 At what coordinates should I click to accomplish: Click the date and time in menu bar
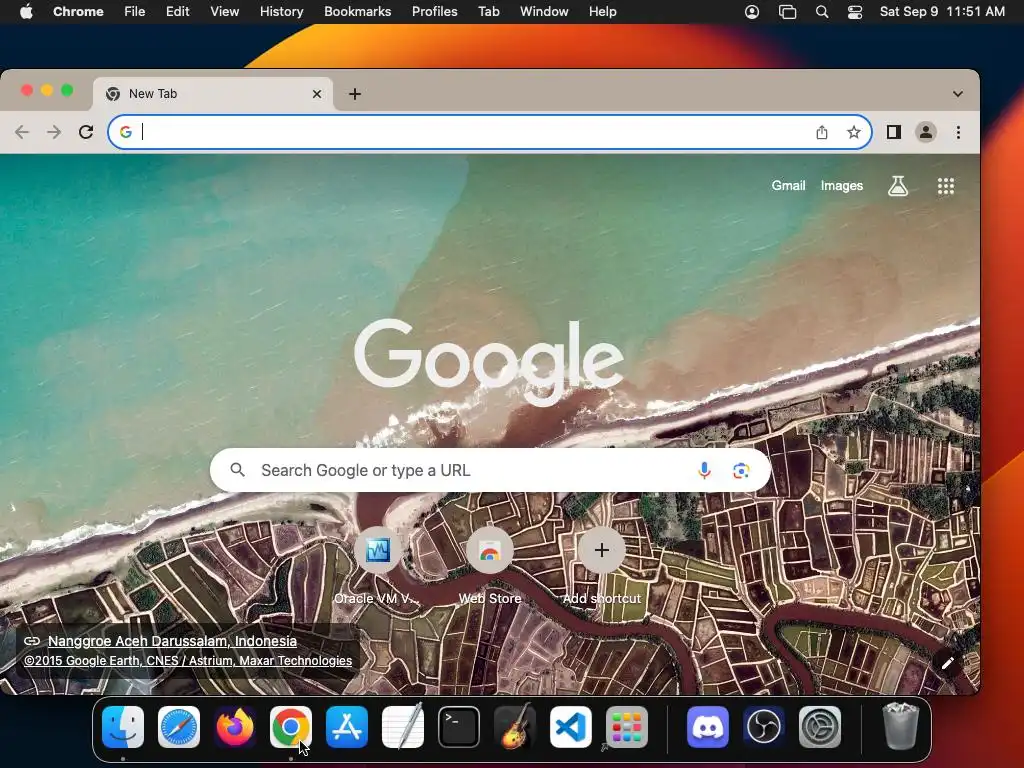coord(942,12)
